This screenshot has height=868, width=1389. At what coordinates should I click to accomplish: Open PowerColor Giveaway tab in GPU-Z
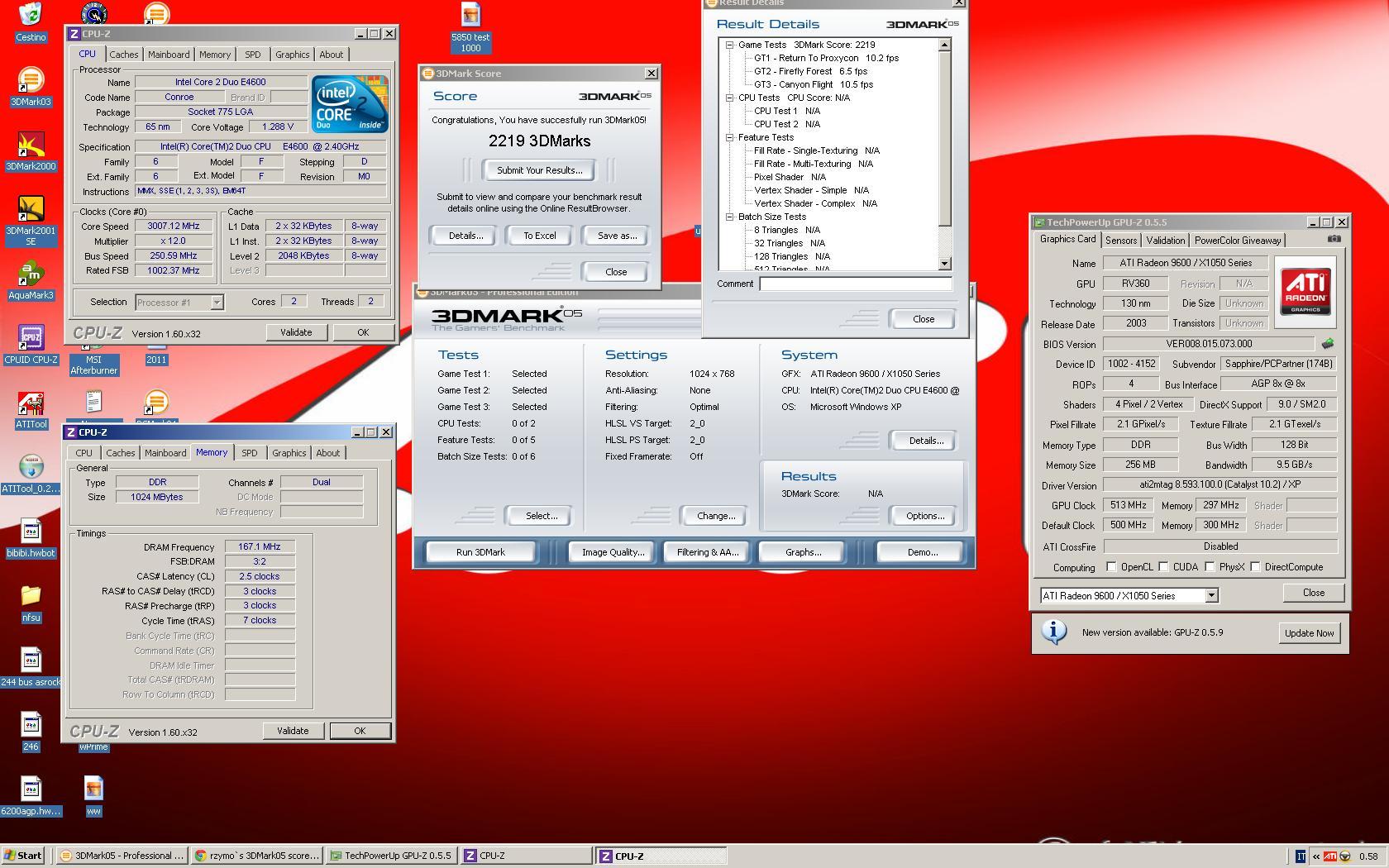click(x=1238, y=241)
